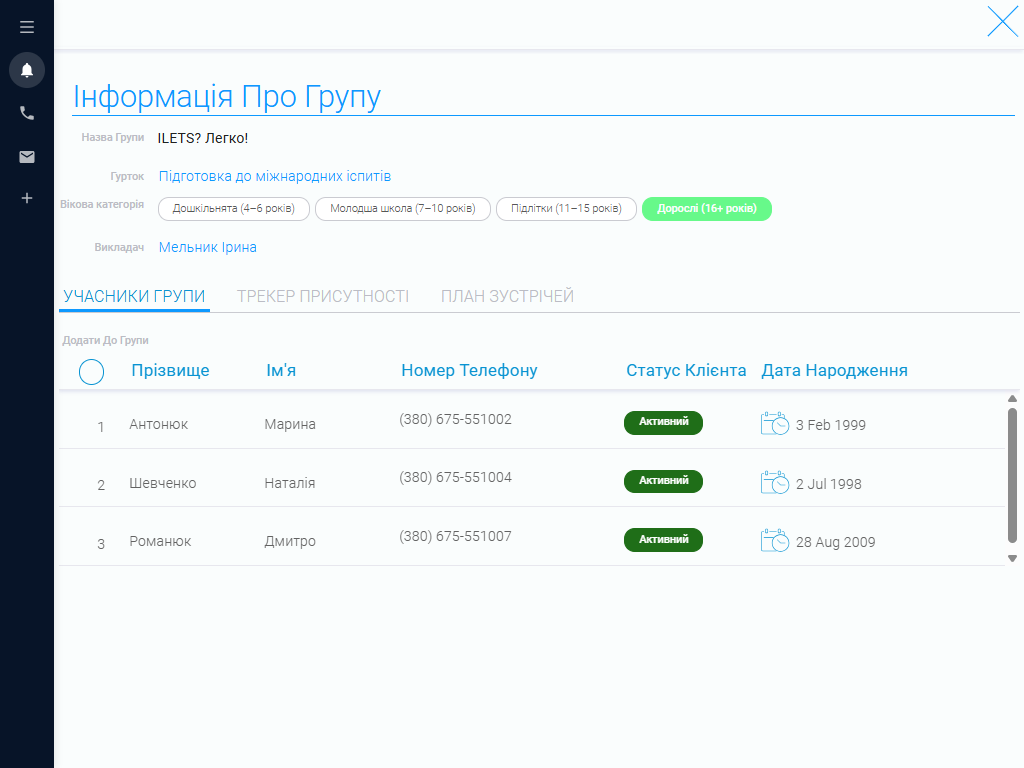The image size is (1024, 768).
Task: Open teacher Мельник Ірина link
Action: [x=208, y=248]
